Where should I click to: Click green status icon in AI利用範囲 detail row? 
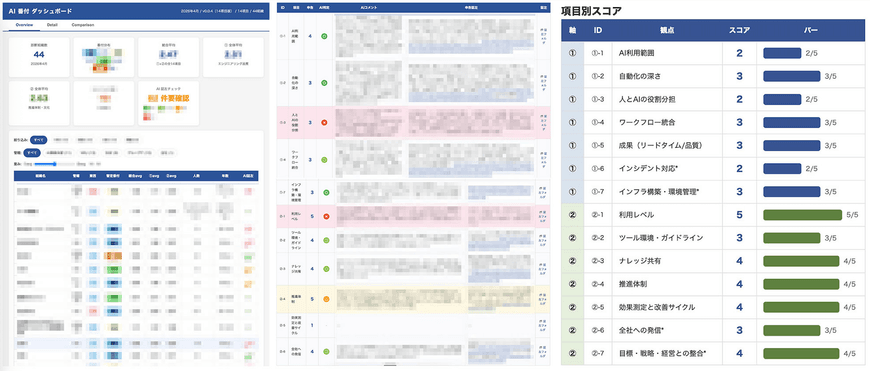[x=324, y=37]
